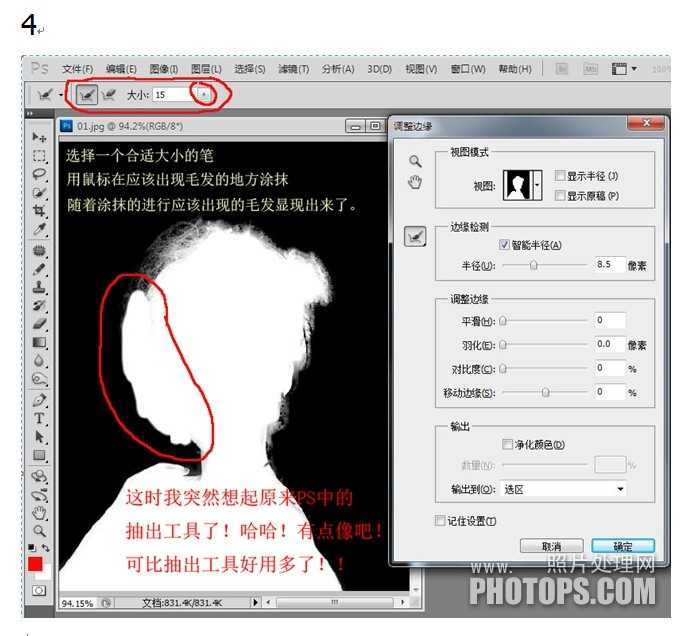The height and width of the screenshot is (636, 684).
Task: Select Refine Radius tool in options bar
Action: 86,94
